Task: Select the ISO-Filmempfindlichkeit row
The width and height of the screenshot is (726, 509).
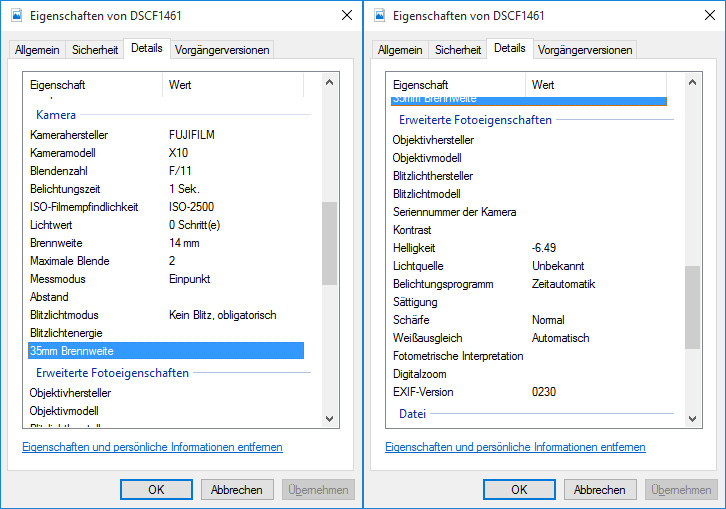Action: [166, 207]
